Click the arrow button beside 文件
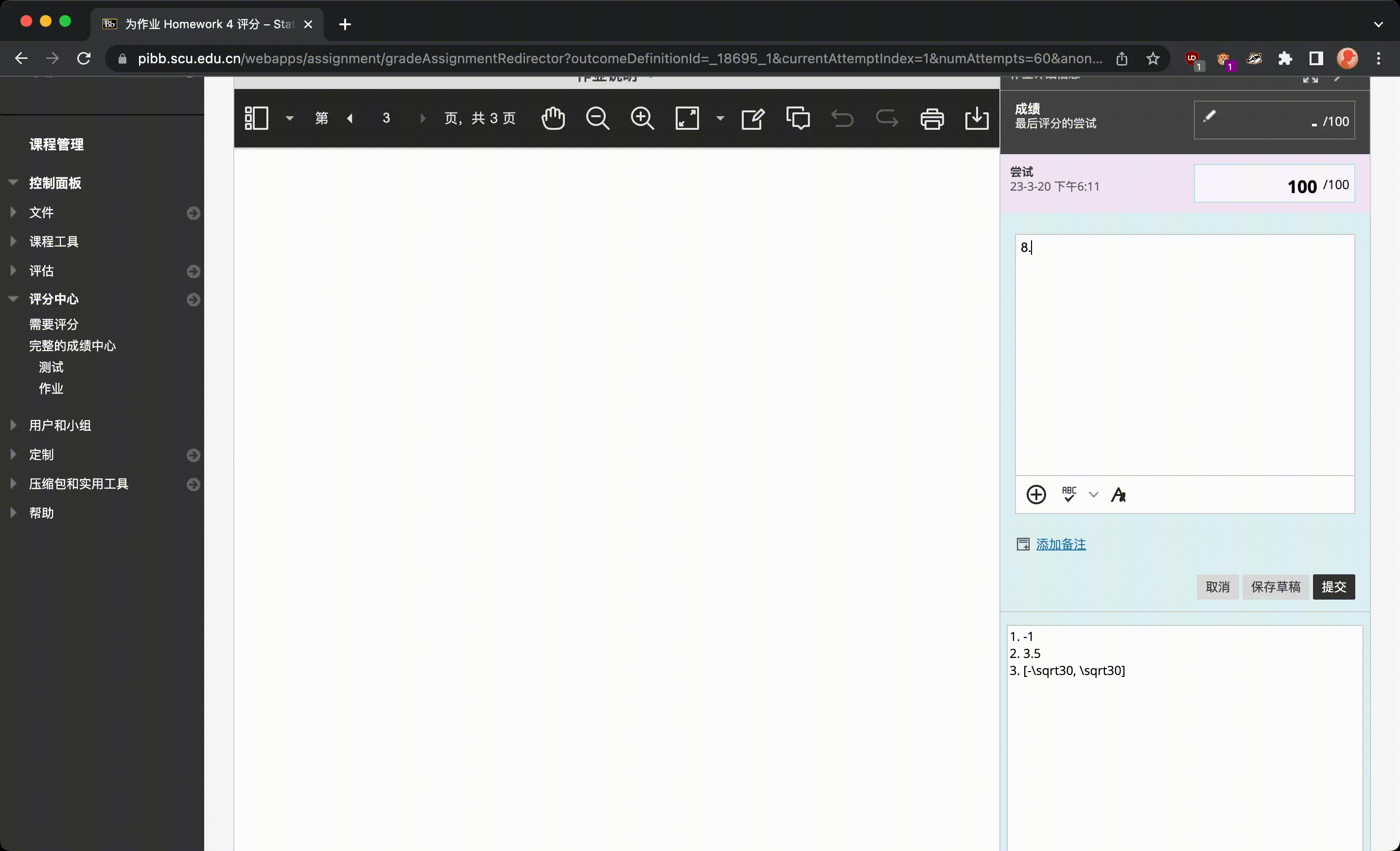The width and height of the screenshot is (1400, 851). (x=193, y=213)
